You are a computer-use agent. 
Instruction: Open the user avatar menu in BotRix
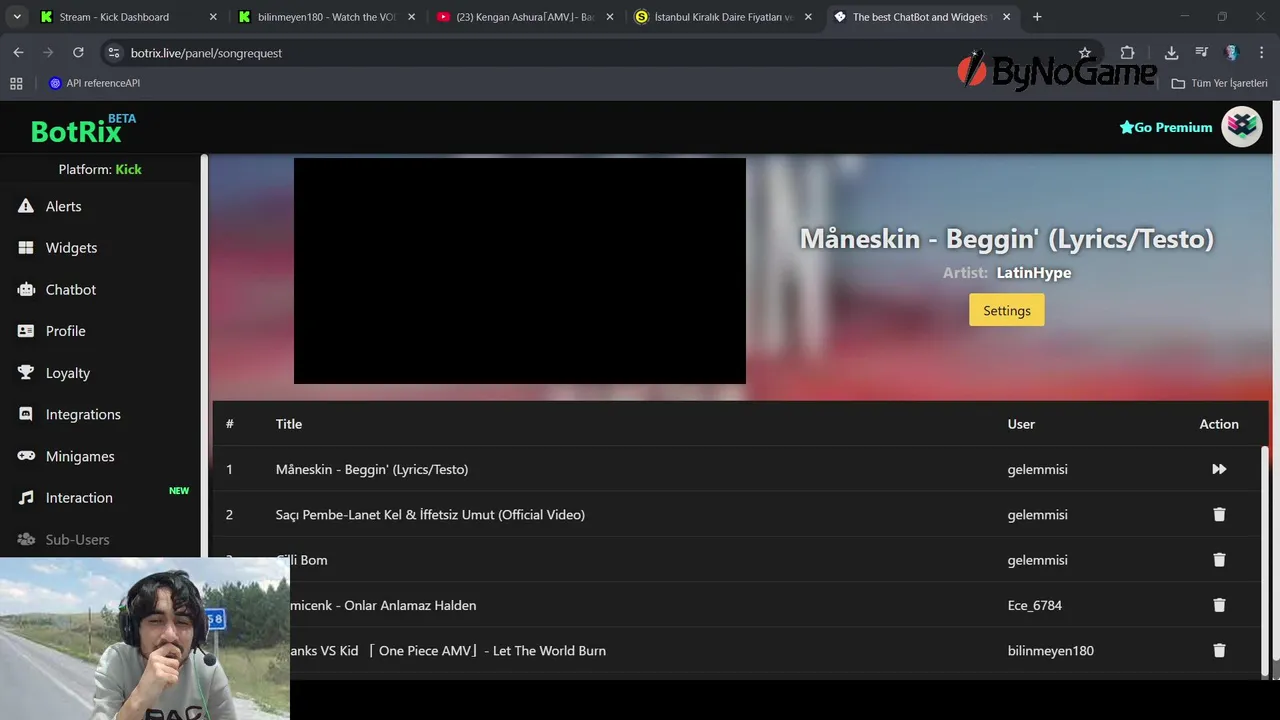coord(1242,127)
